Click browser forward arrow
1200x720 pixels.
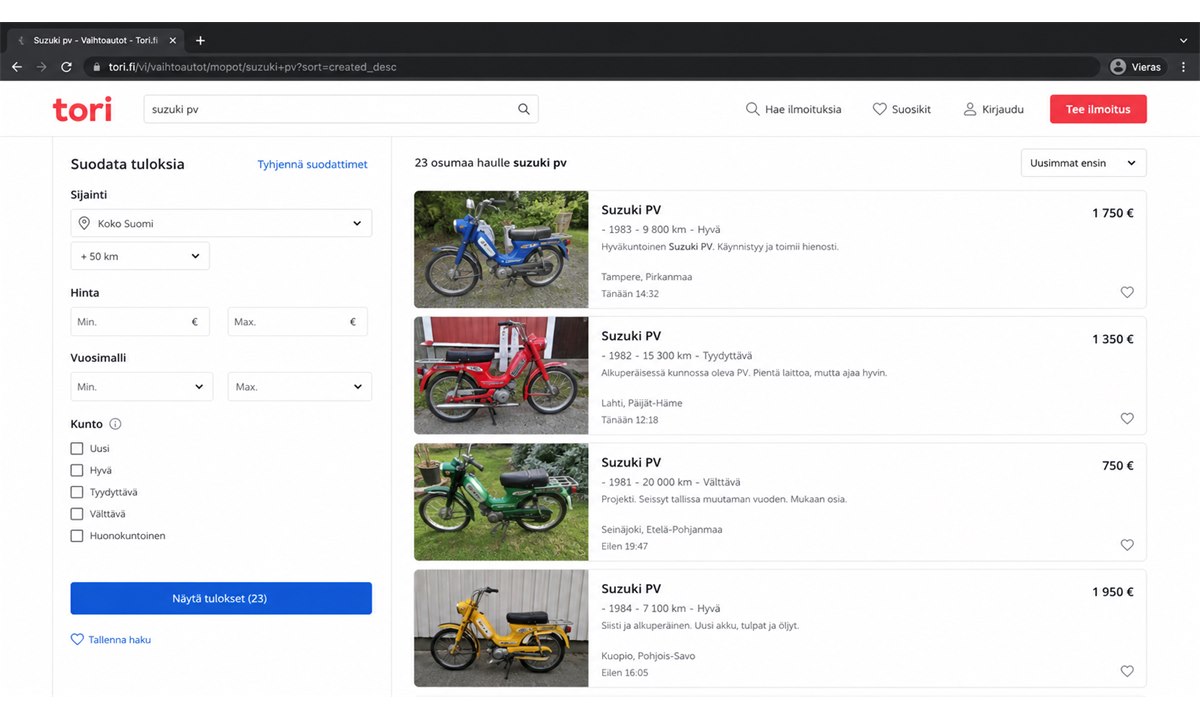point(41,67)
